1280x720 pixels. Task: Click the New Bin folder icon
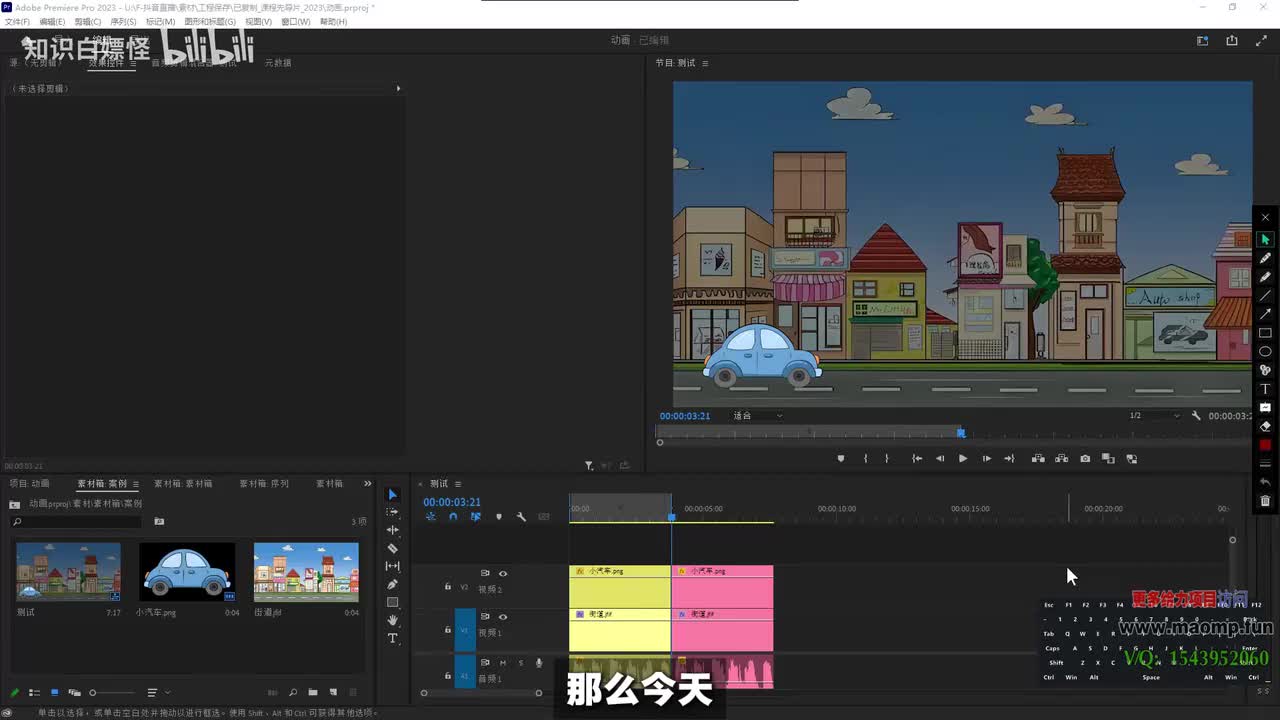point(313,692)
